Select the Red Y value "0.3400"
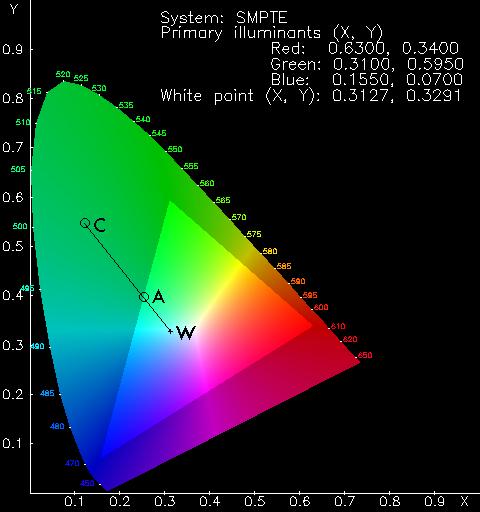This screenshot has width=480, height=512. (430, 49)
